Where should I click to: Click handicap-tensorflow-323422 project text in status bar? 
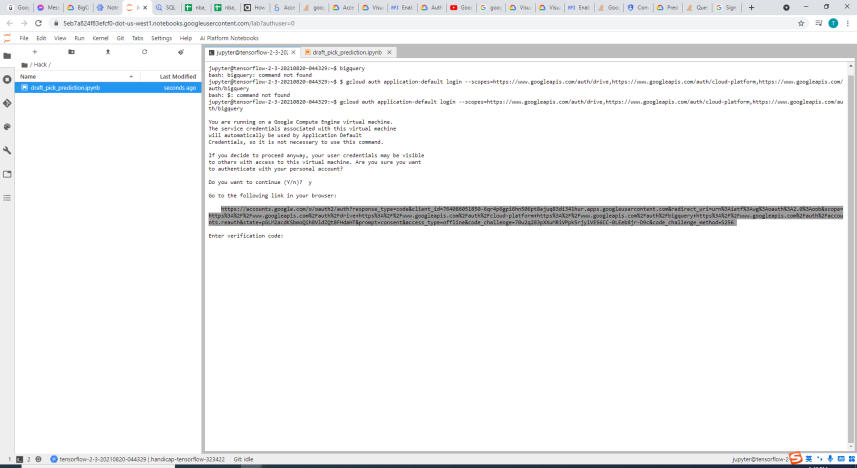coord(187,459)
